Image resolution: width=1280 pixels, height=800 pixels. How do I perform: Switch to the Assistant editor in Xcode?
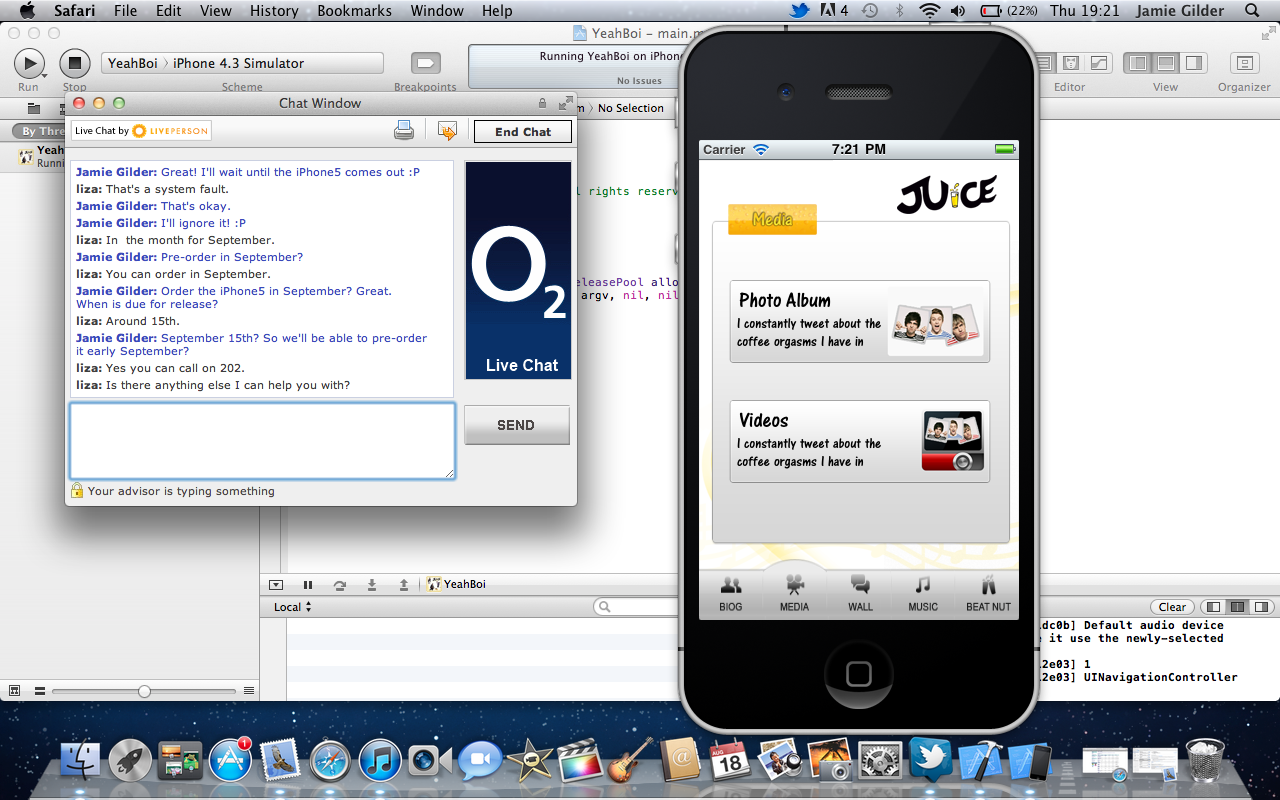point(1070,63)
